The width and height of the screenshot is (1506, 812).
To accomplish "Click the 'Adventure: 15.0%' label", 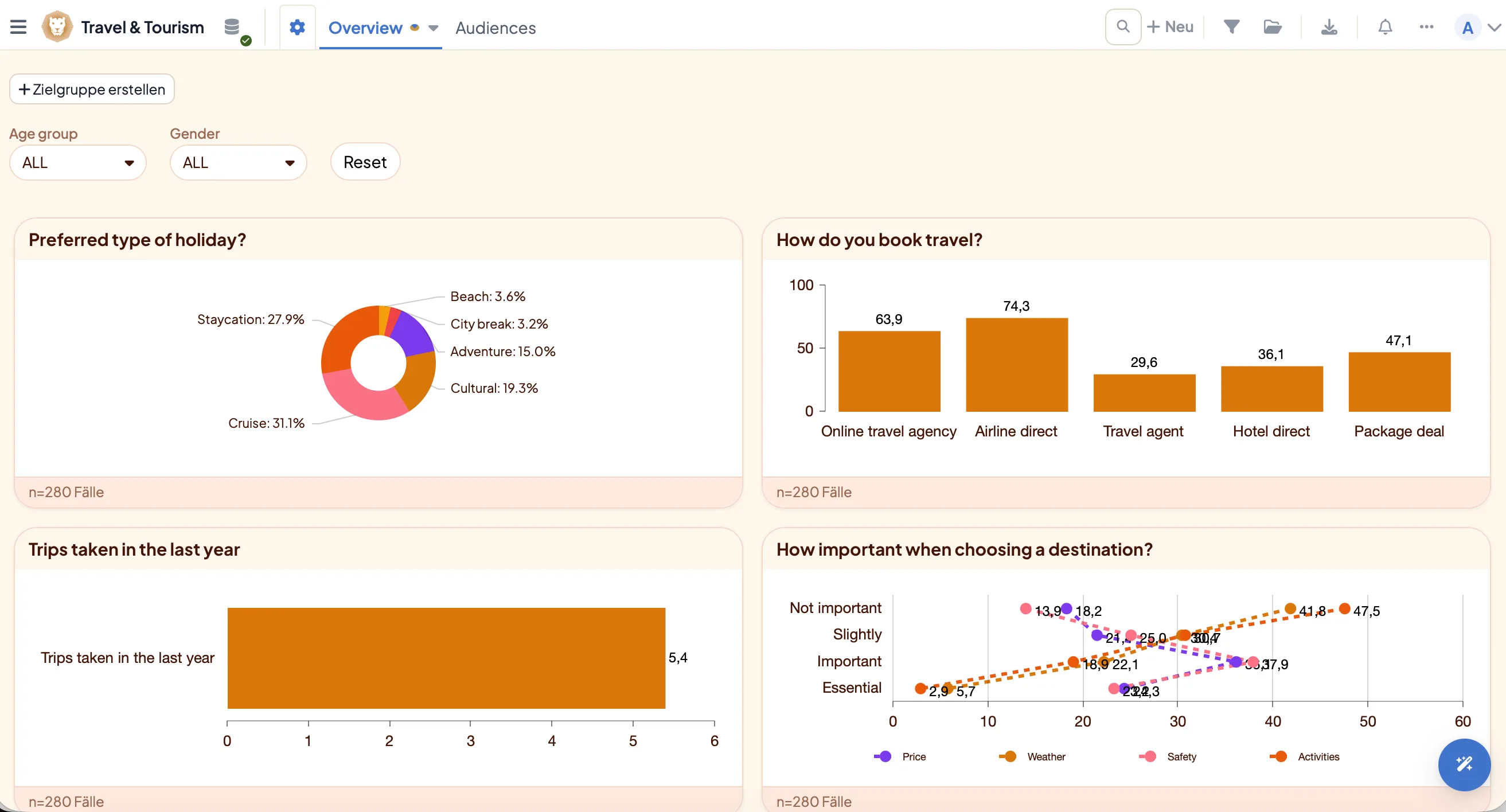I will tap(503, 352).
